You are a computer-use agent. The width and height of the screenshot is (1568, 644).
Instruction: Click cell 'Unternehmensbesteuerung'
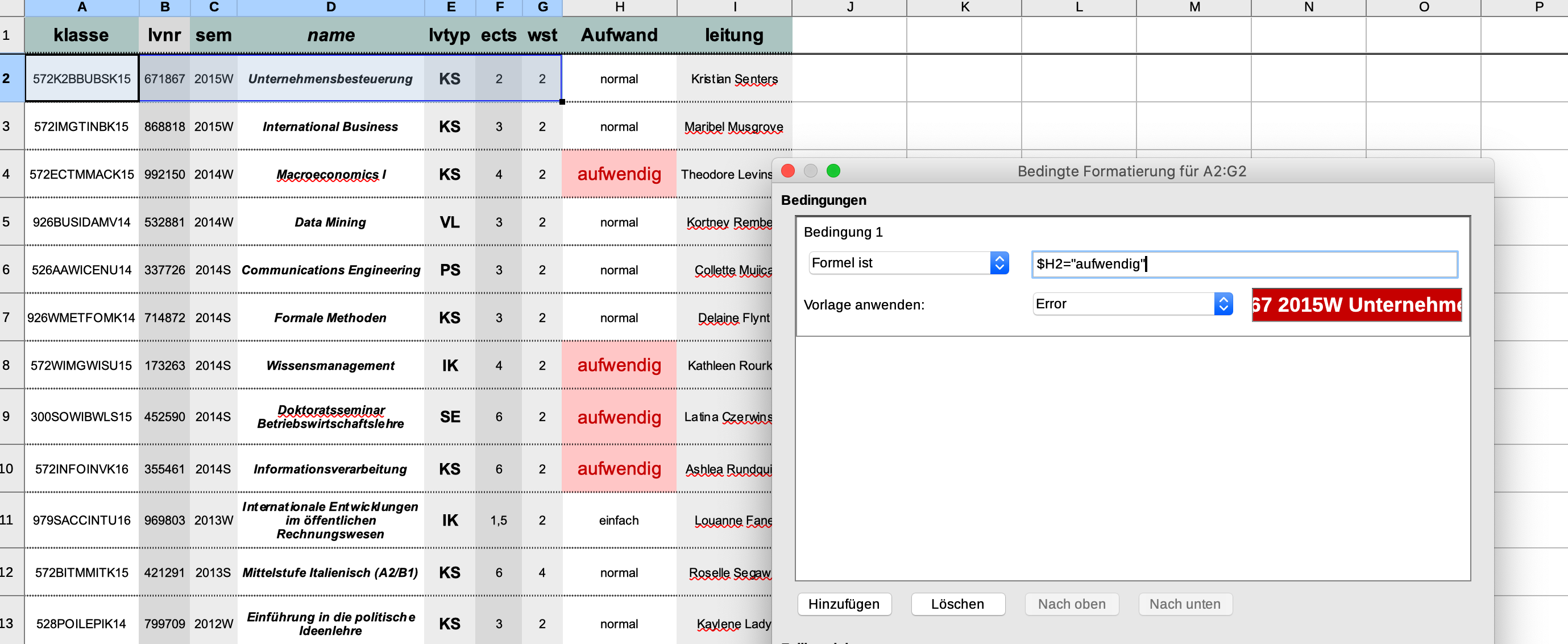point(330,79)
